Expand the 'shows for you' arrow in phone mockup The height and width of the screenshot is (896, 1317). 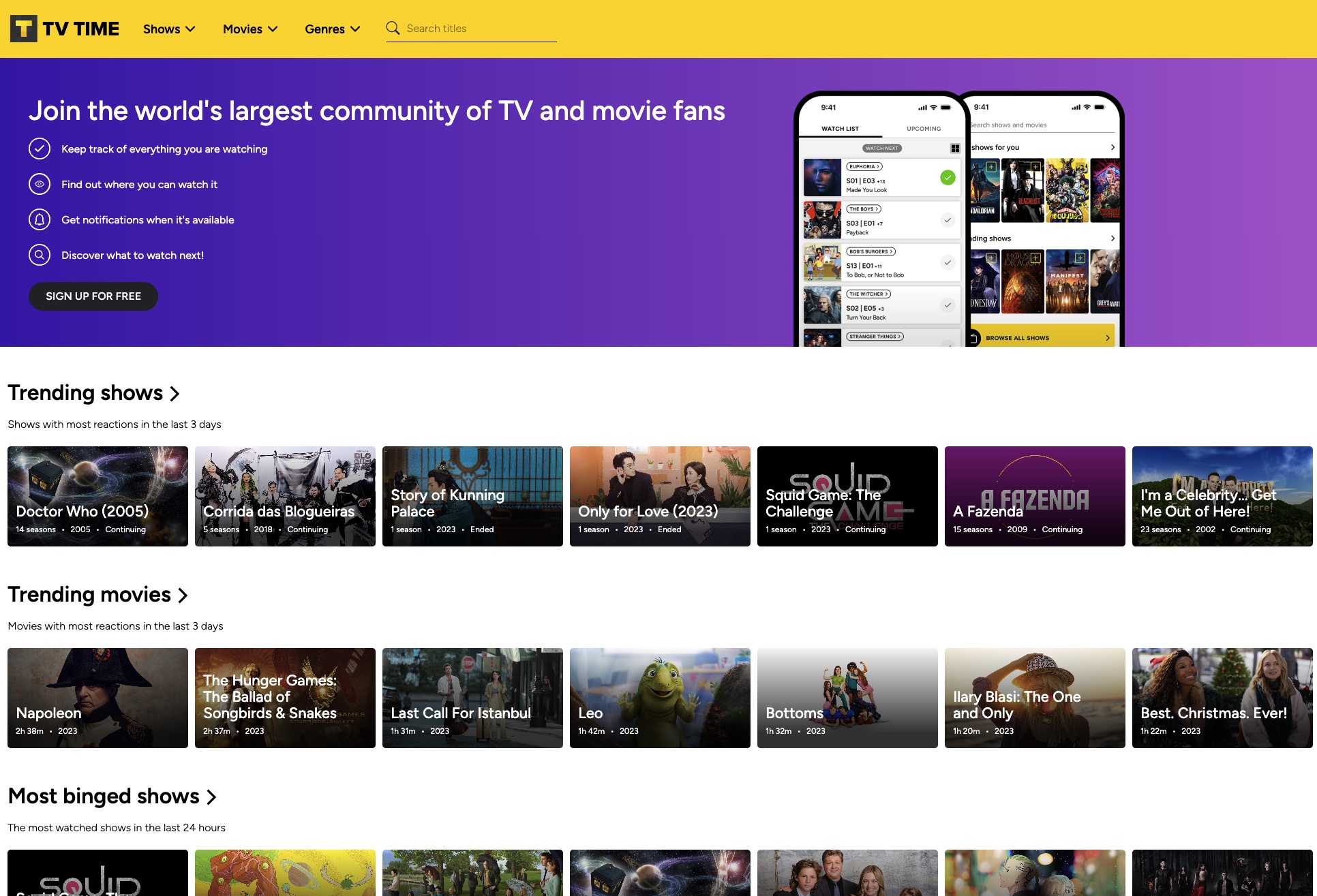(x=1112, y=147)
